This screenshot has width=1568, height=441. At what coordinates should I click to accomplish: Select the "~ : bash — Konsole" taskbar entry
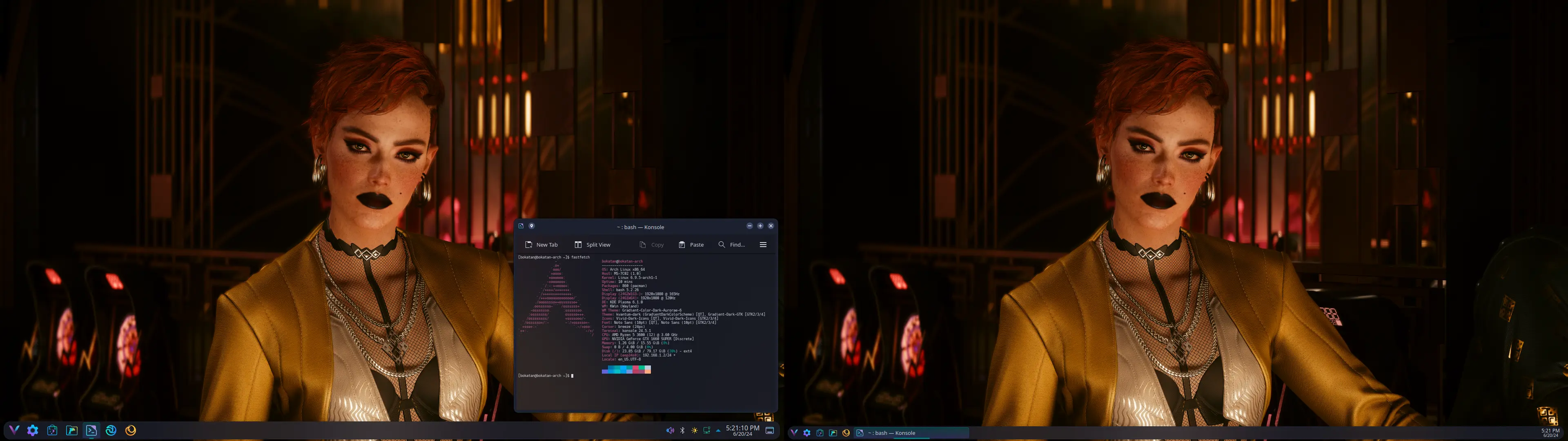click(x=911, y=432)
